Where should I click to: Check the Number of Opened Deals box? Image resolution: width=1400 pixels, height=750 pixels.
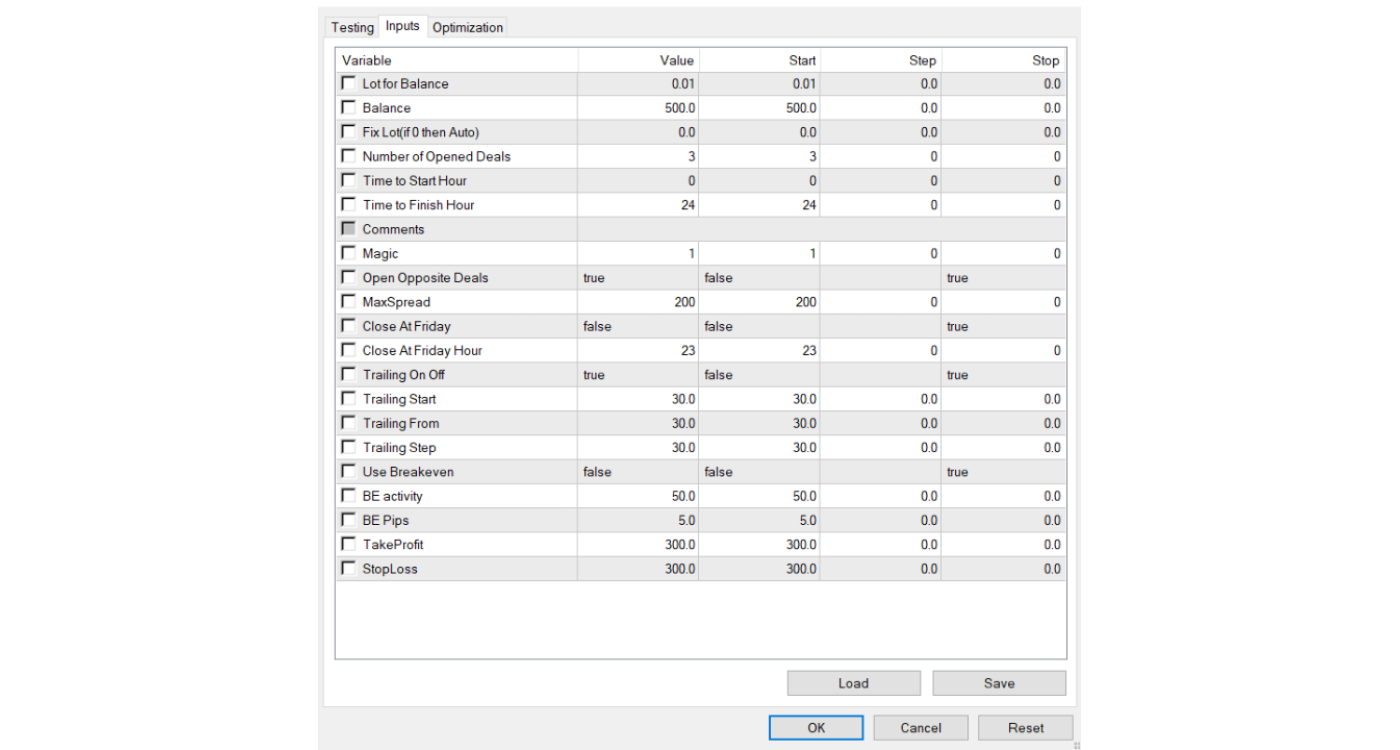click(x=348, y=156)
